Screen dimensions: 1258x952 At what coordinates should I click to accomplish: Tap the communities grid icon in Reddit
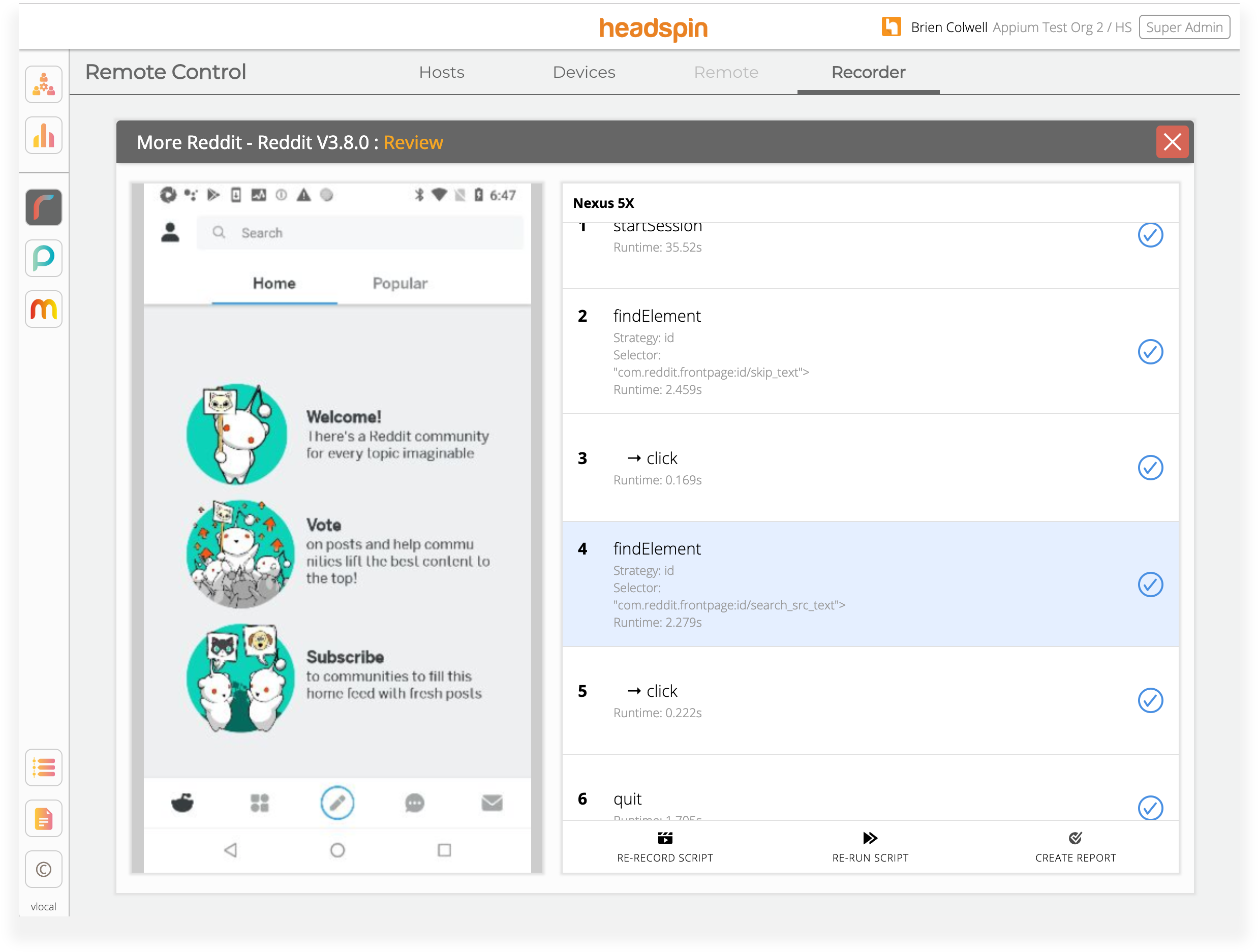(260, 803)
